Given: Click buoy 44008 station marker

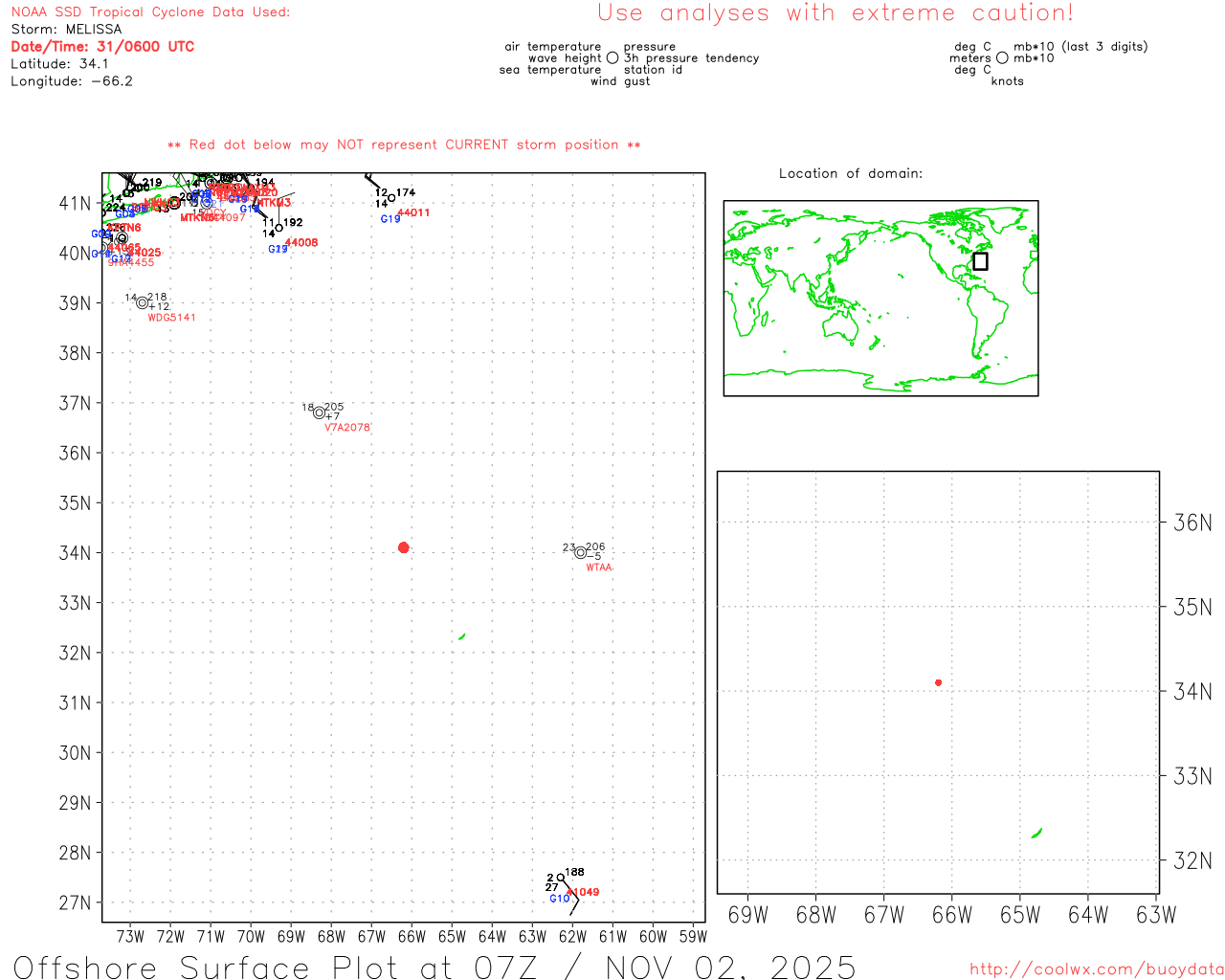Looking at the screenshot, I should (278, 228).
